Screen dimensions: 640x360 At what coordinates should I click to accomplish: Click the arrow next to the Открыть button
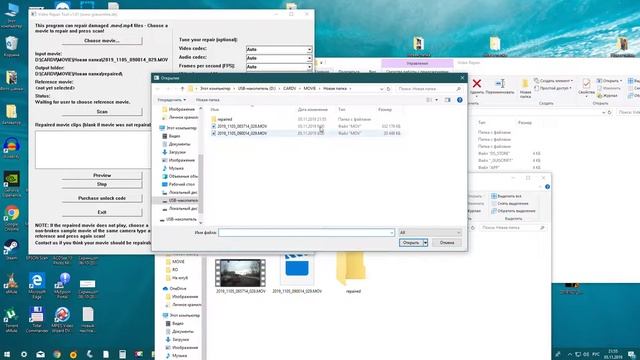coord(425,243)
